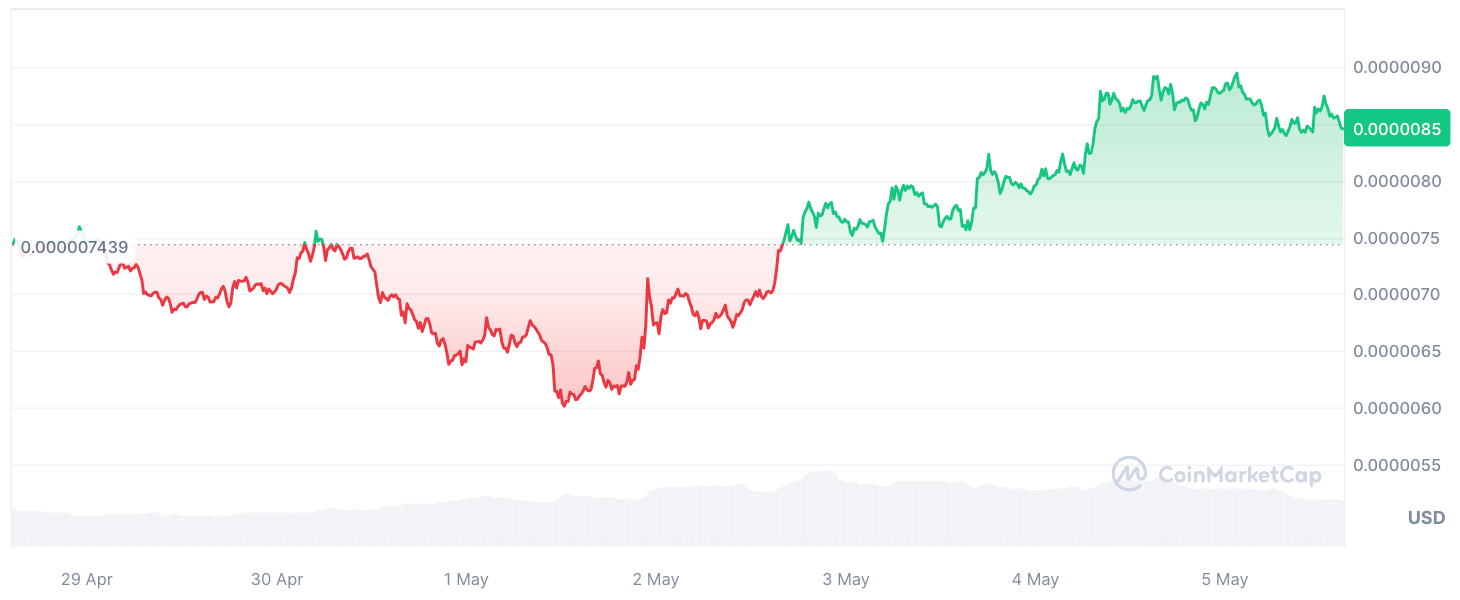Select the green 0.0000085 current price tag

pos(1397,128)
